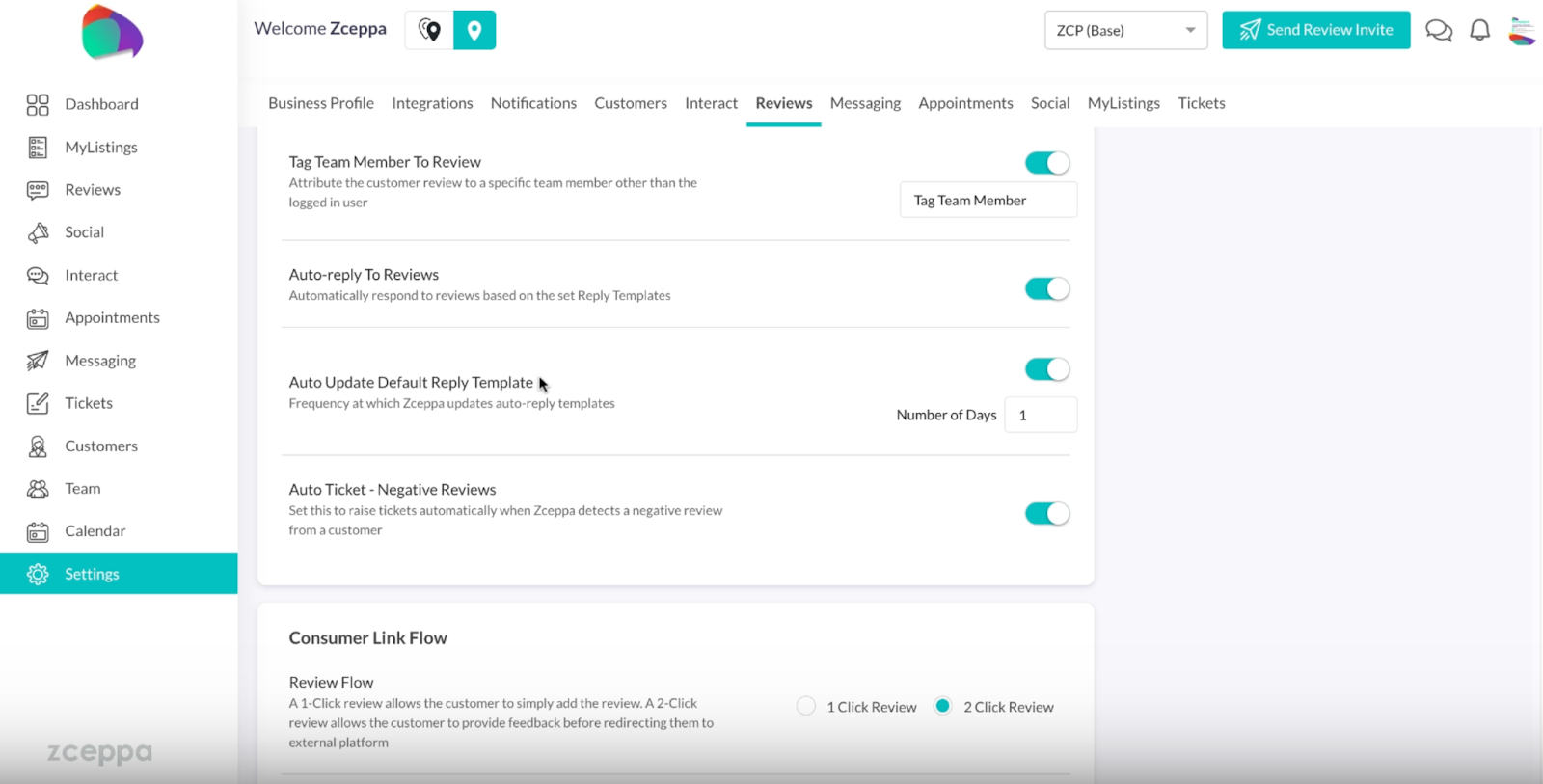Open the ZCP (Base) dropdown
The height and width of the screenshot is (784, 1543).
pyautogui.click(x=1125, y=30)
